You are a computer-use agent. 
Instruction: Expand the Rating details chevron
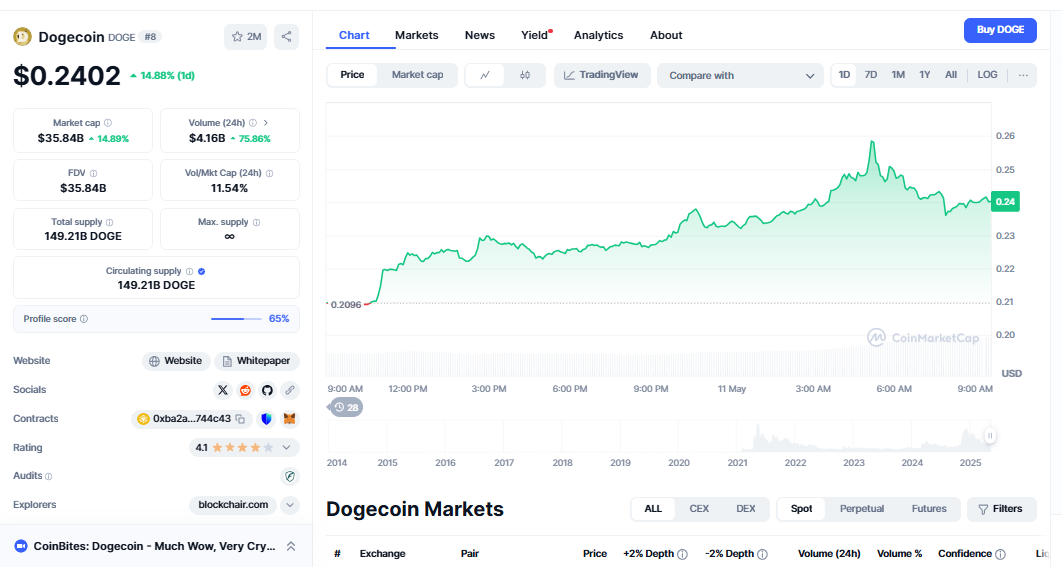pos(286,448)
